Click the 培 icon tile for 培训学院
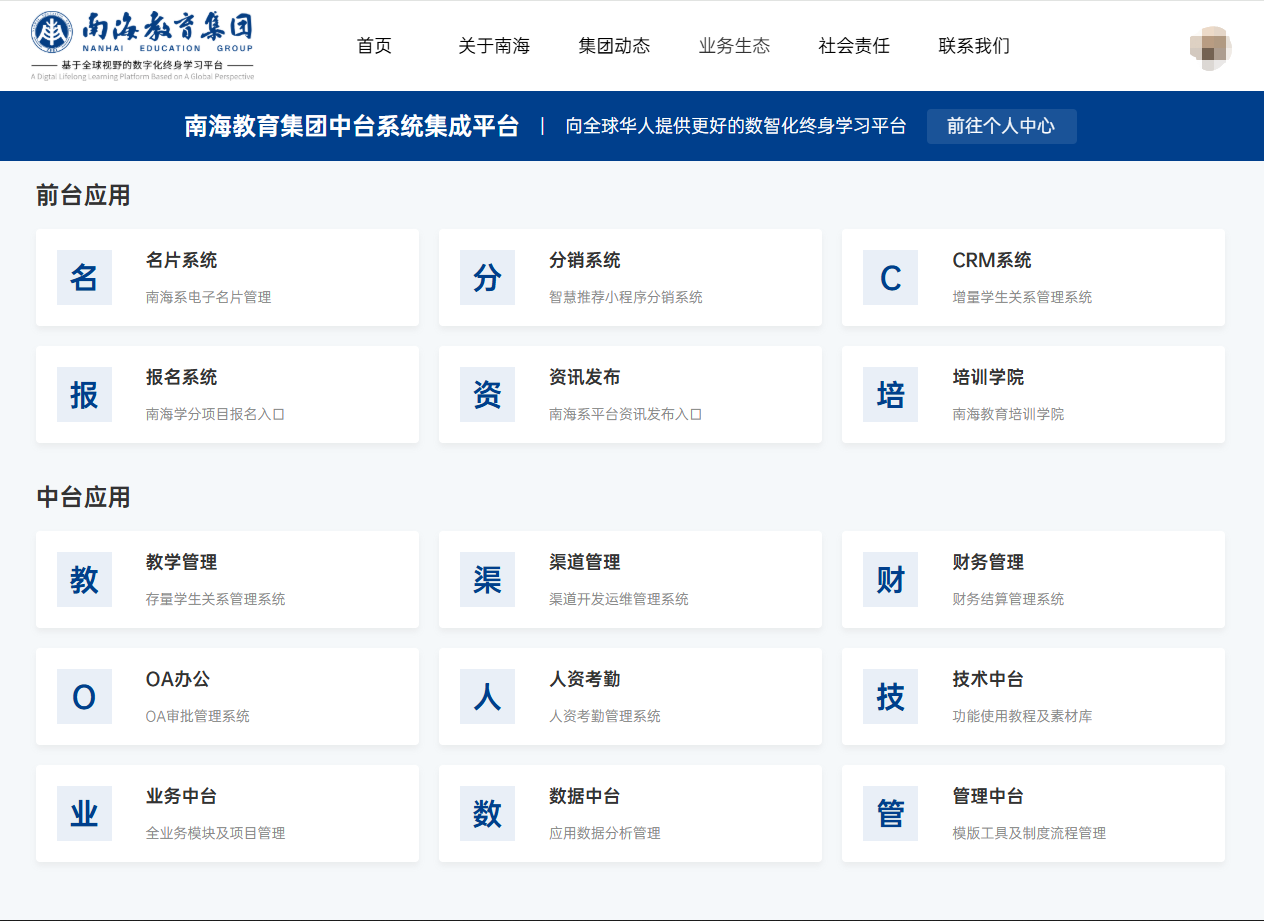Screen dimensions: 1264x921 point(890,394)
